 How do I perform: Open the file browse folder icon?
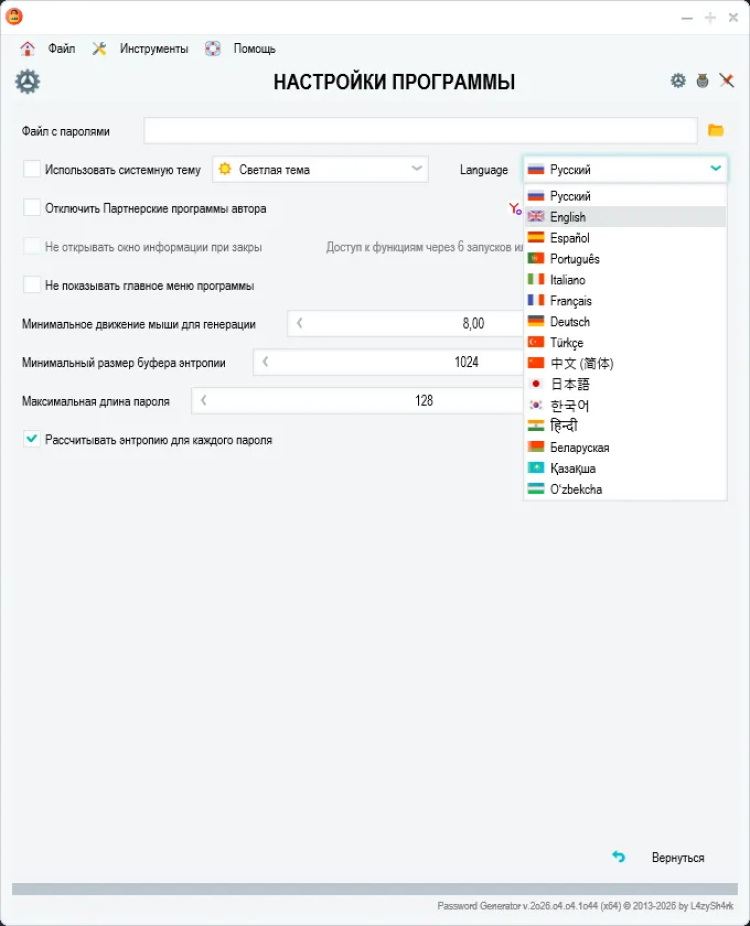715,130
